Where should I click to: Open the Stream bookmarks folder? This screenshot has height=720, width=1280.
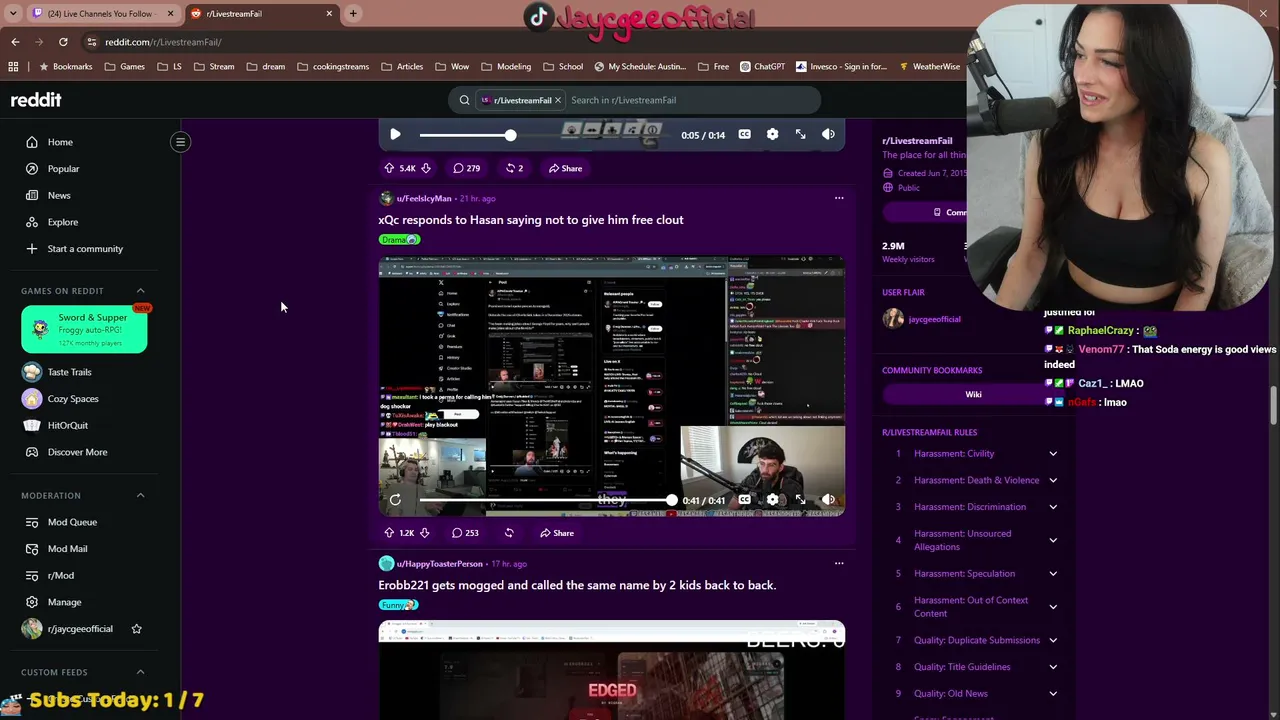pyautogui.click(x=214, y=67)
